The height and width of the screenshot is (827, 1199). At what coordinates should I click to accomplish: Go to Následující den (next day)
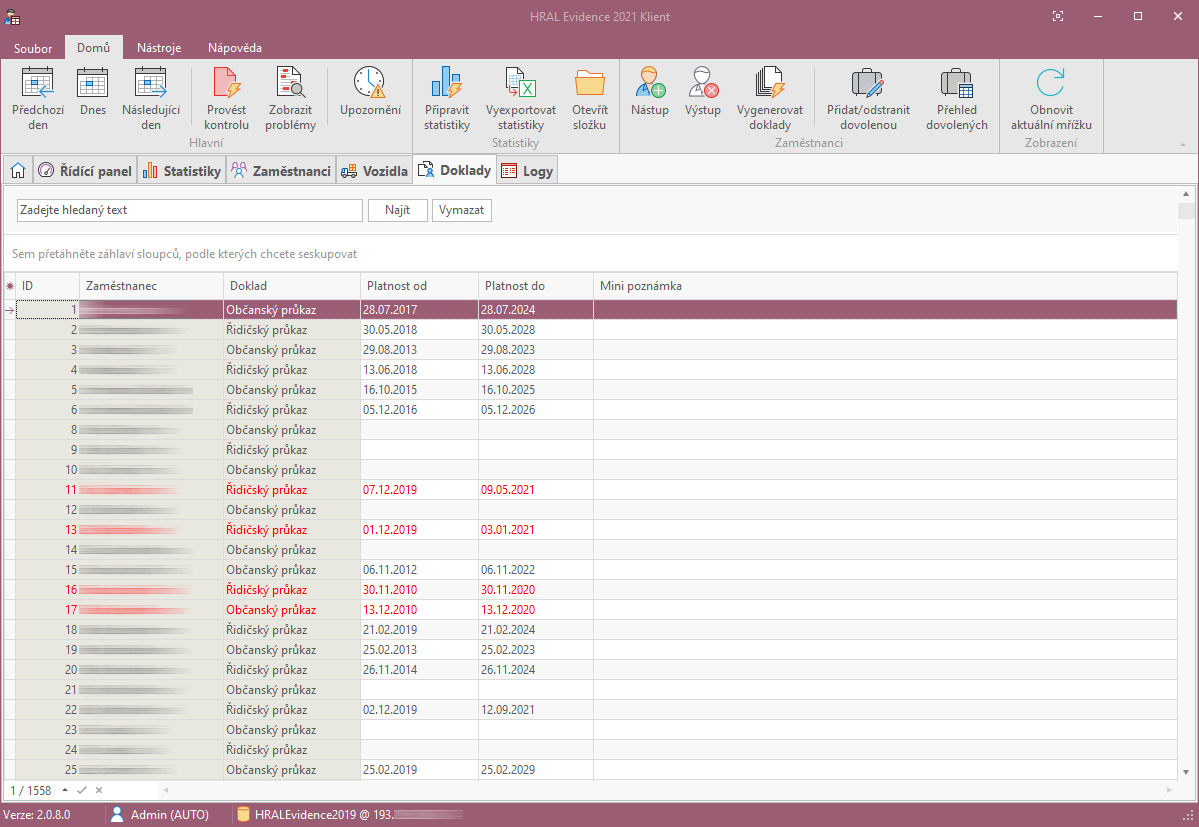[151, 99]
